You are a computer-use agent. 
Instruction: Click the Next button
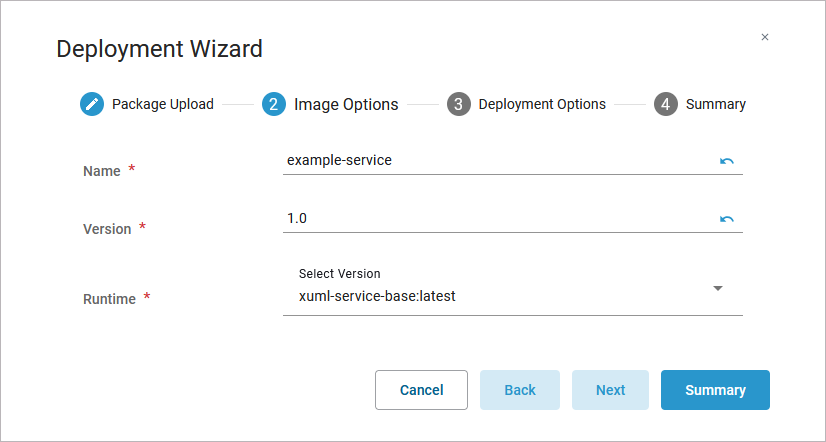click(x=610, y=390)
